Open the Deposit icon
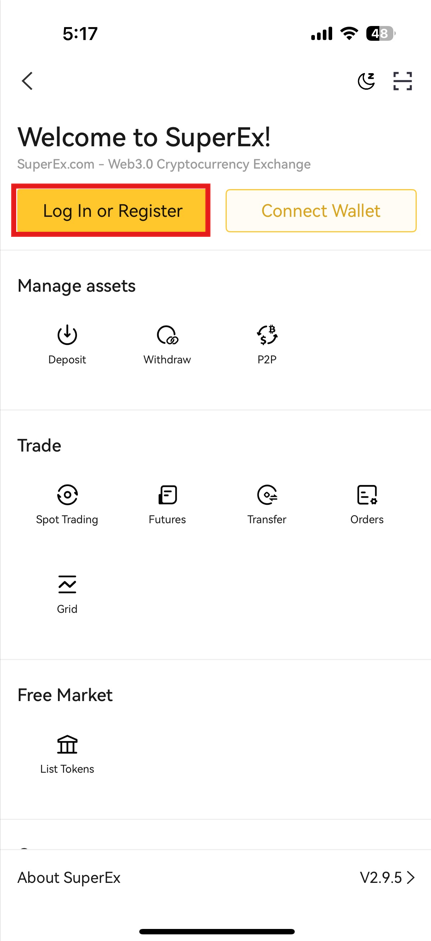Screen dimensions: 431x941 [67, 335]
